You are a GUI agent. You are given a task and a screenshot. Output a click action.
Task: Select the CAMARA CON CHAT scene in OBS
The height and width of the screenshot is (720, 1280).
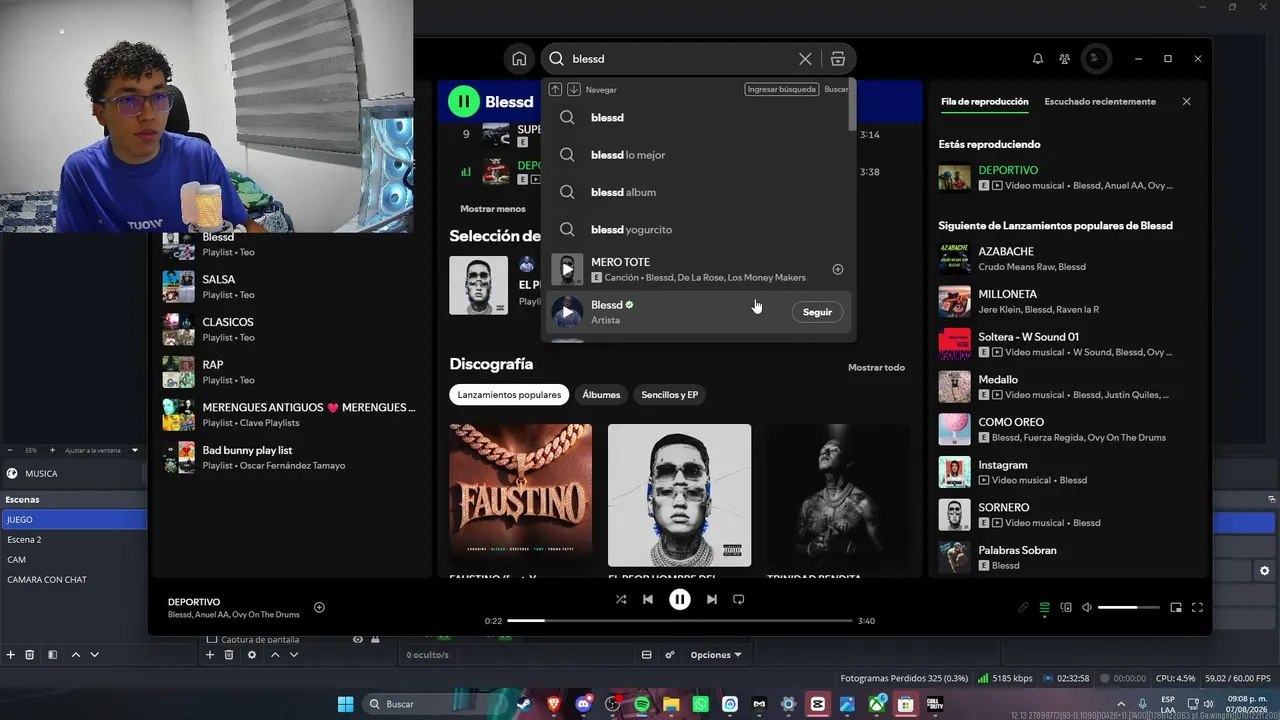[74, 580]
